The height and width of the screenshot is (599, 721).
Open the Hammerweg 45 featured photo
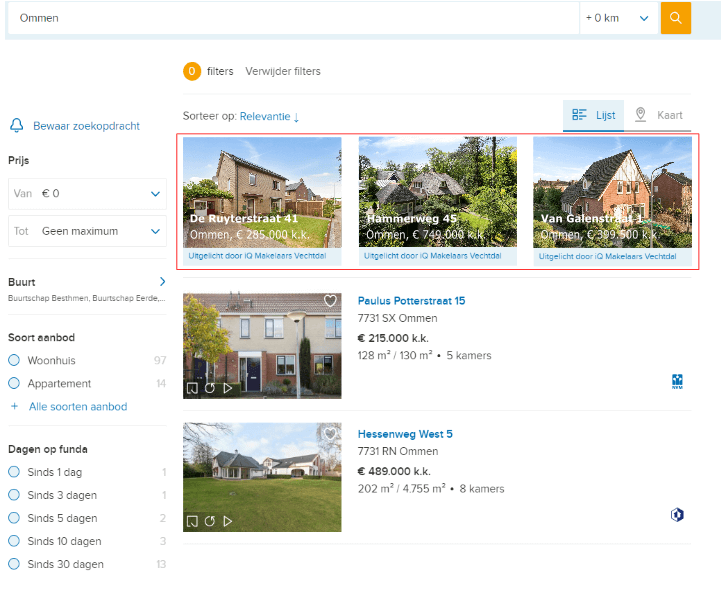pos(438,192)
